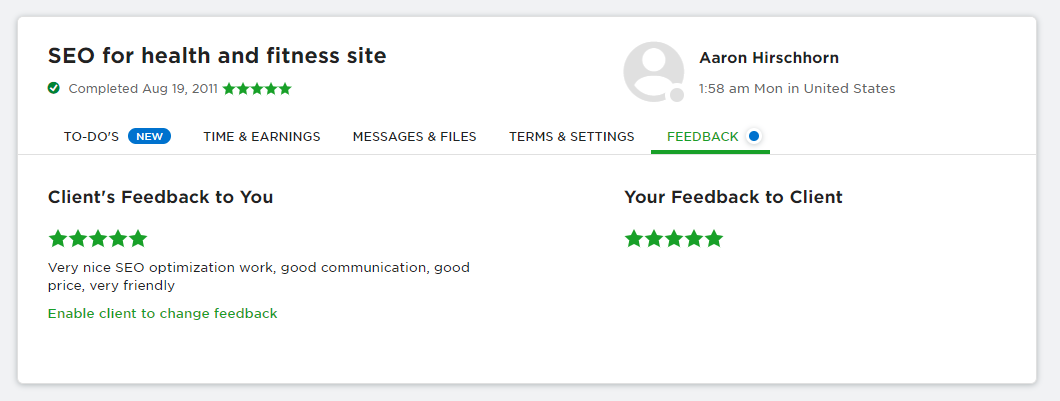Switch to the Time & Earnings tab
Image resolution: width=1060 pixels, height=401 pixels.
(261, 136)
